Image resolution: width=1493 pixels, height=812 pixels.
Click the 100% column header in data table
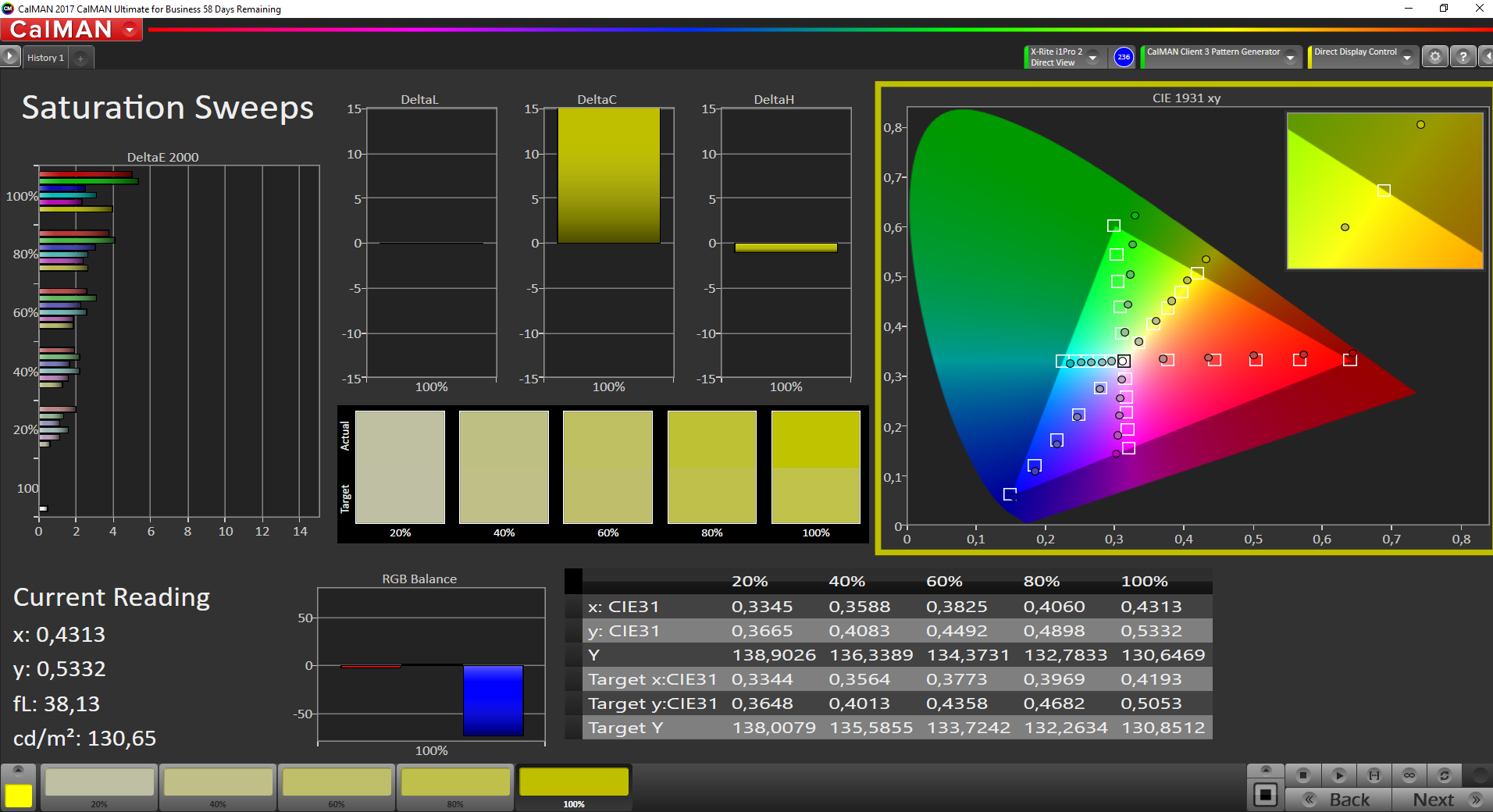(1145, 582)
